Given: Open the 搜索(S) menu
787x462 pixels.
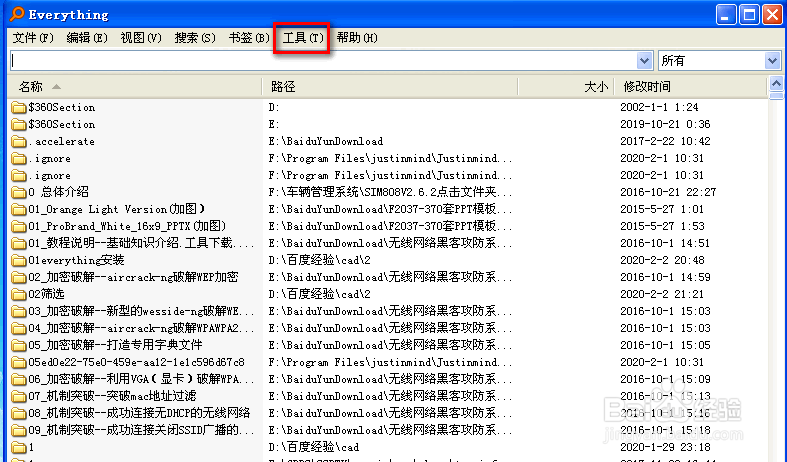Looking at the screenshot, I should tap(195, 38).
